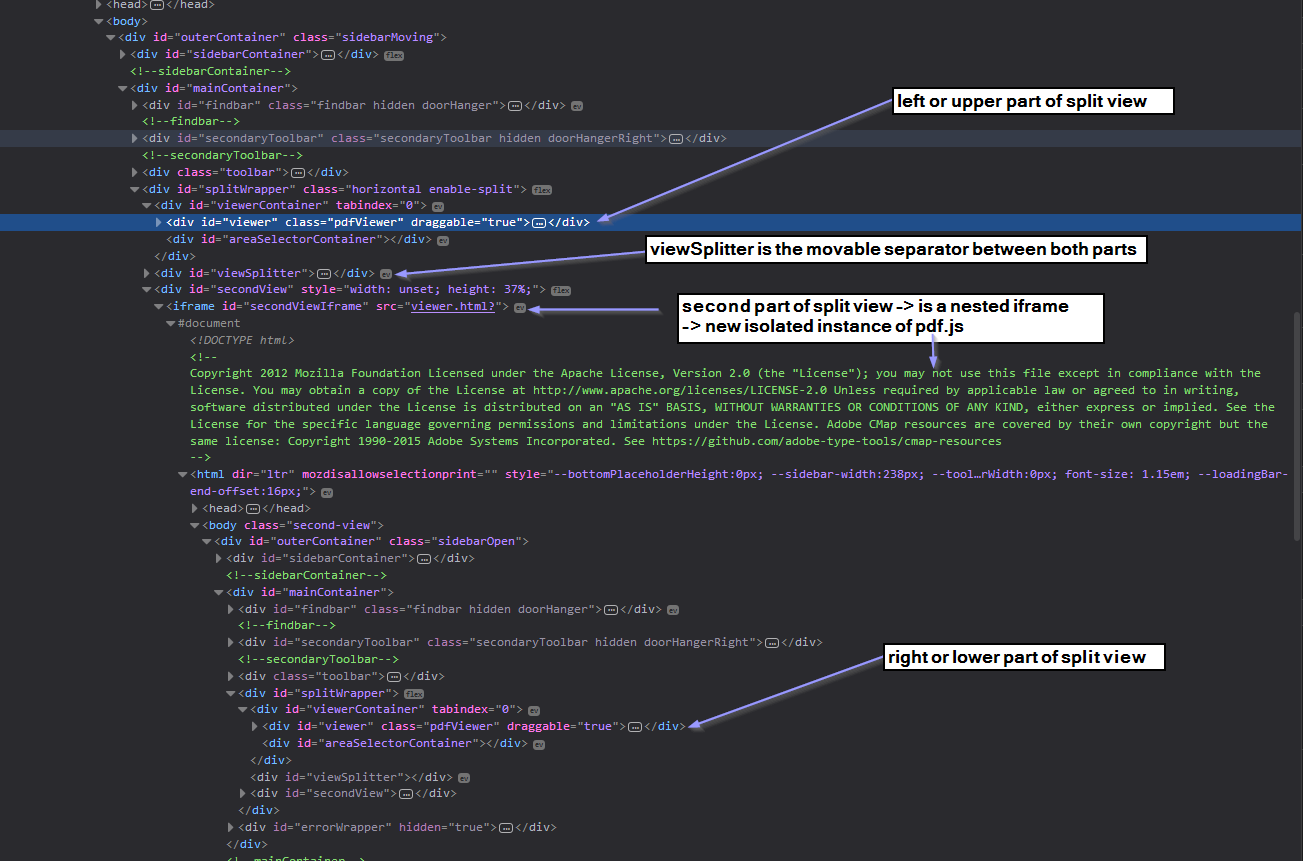Click event badge beside top-level areaSelectorContainer div
The height and width of the screenshot is (861, 1303).
pyautogui.click(x=443, y=240)
